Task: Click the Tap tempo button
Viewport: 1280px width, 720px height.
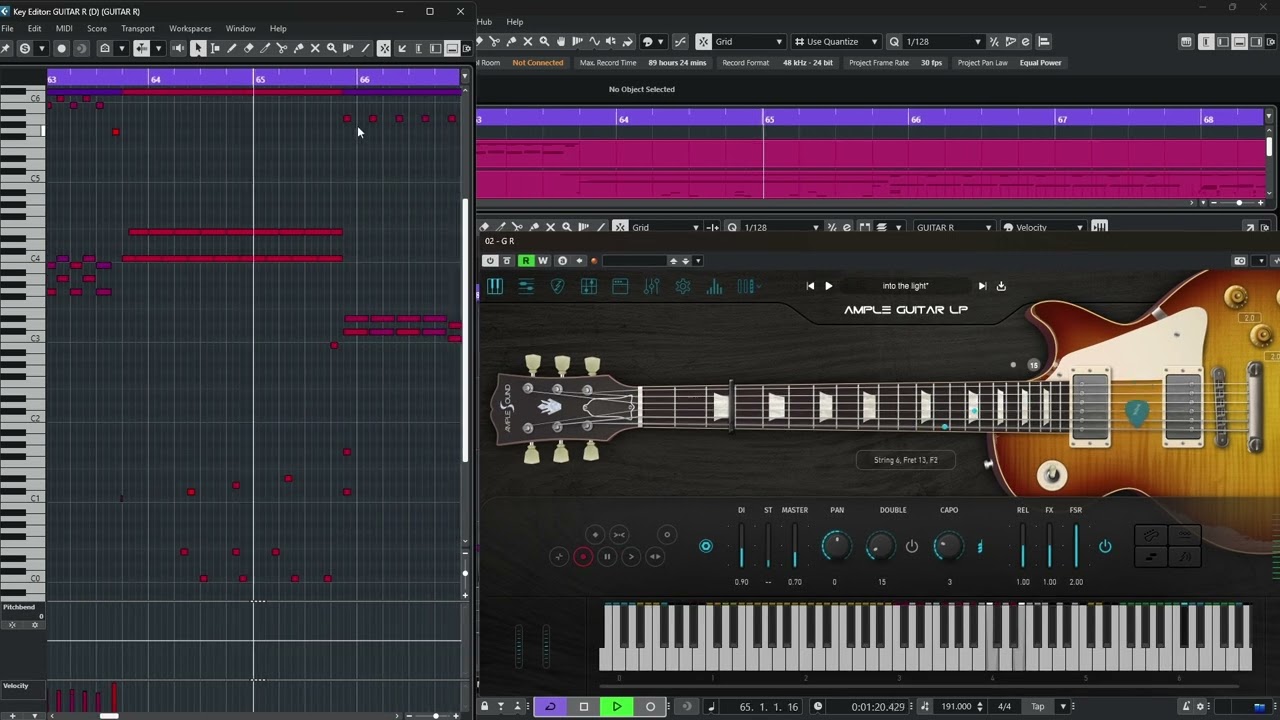Action: 1038,707
